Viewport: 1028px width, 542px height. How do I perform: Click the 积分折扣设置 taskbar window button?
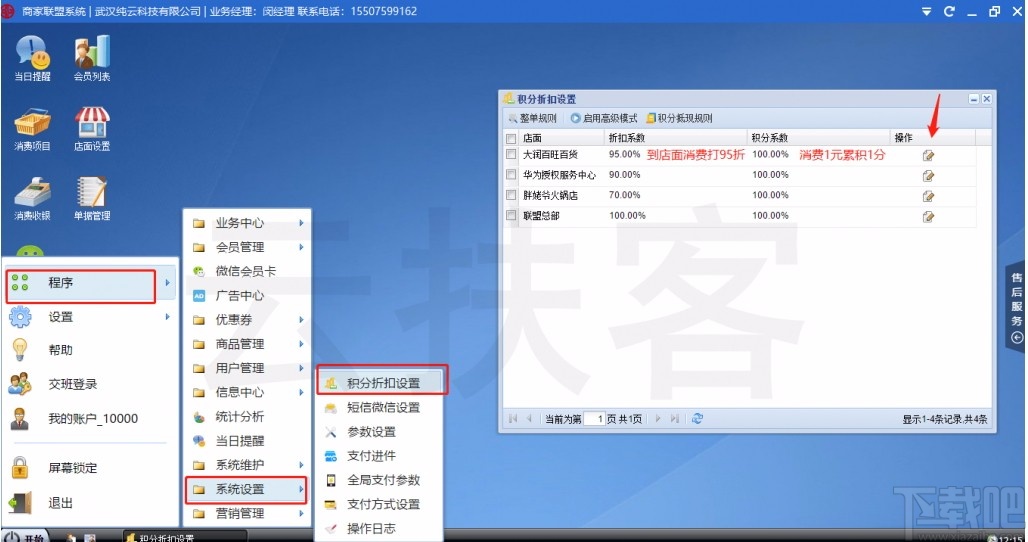click(x=184, y=537)
